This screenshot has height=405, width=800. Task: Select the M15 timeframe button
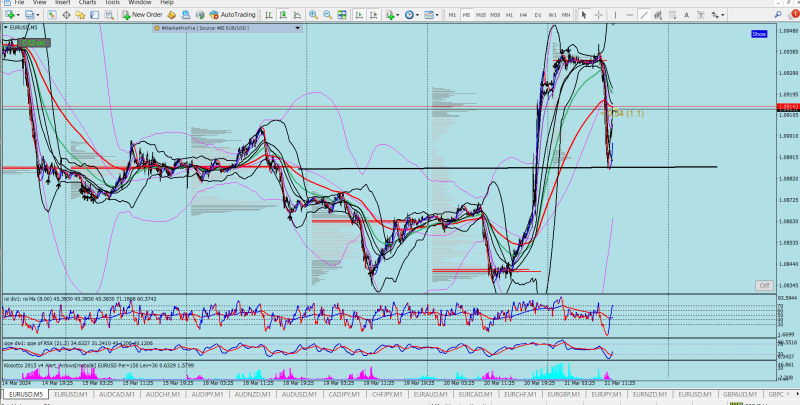(x=481, y=15)
